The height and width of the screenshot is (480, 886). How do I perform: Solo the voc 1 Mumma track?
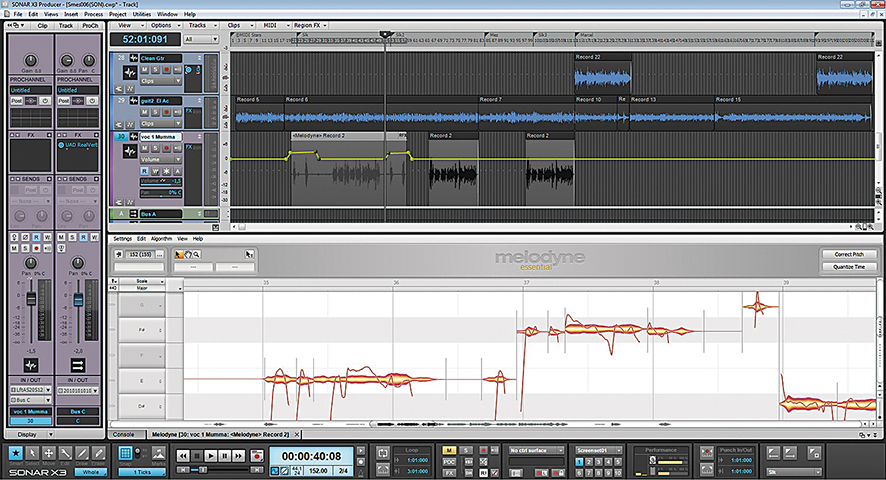tap(155, 148)
